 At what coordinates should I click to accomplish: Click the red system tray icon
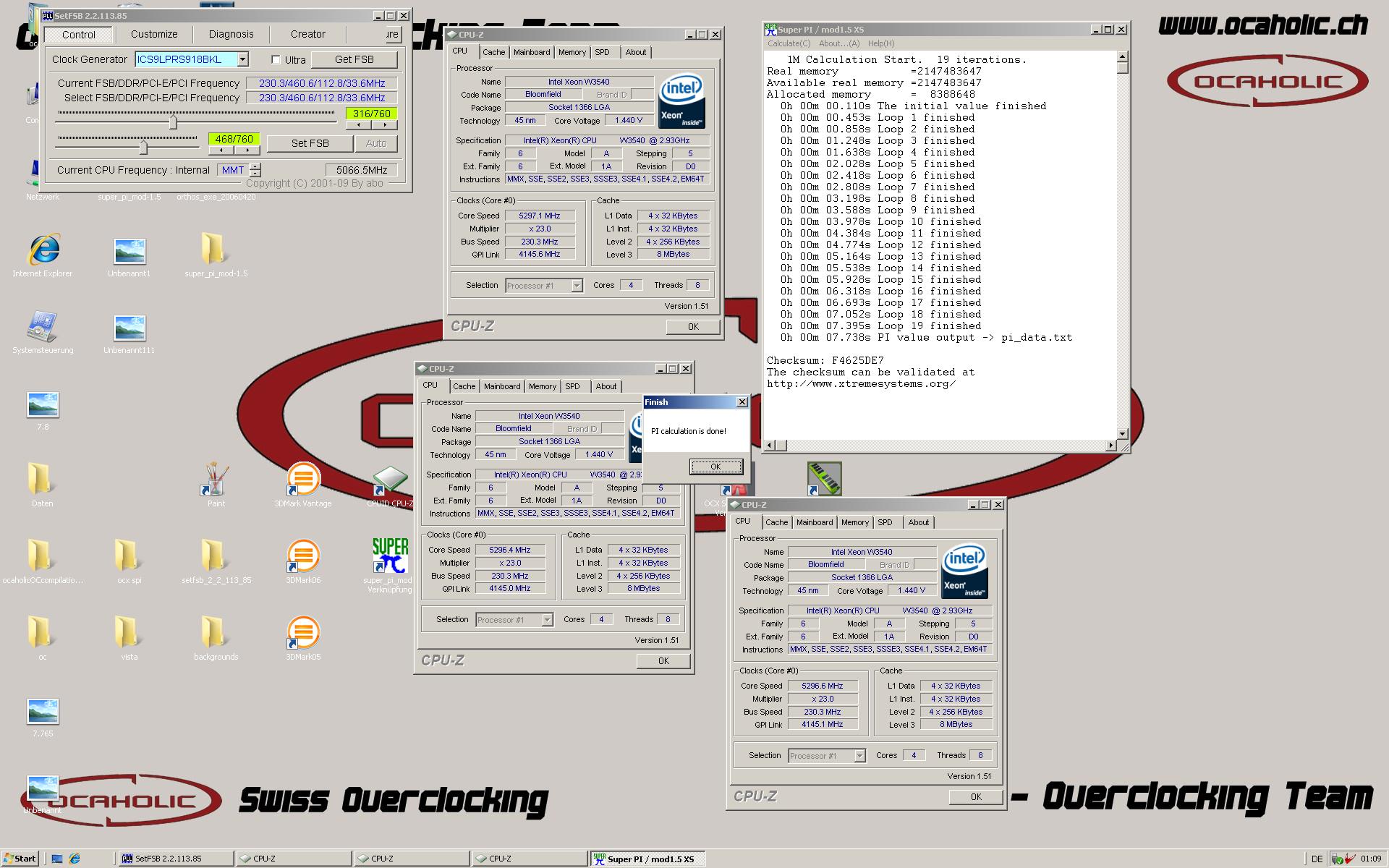(x=1350, y=859)
